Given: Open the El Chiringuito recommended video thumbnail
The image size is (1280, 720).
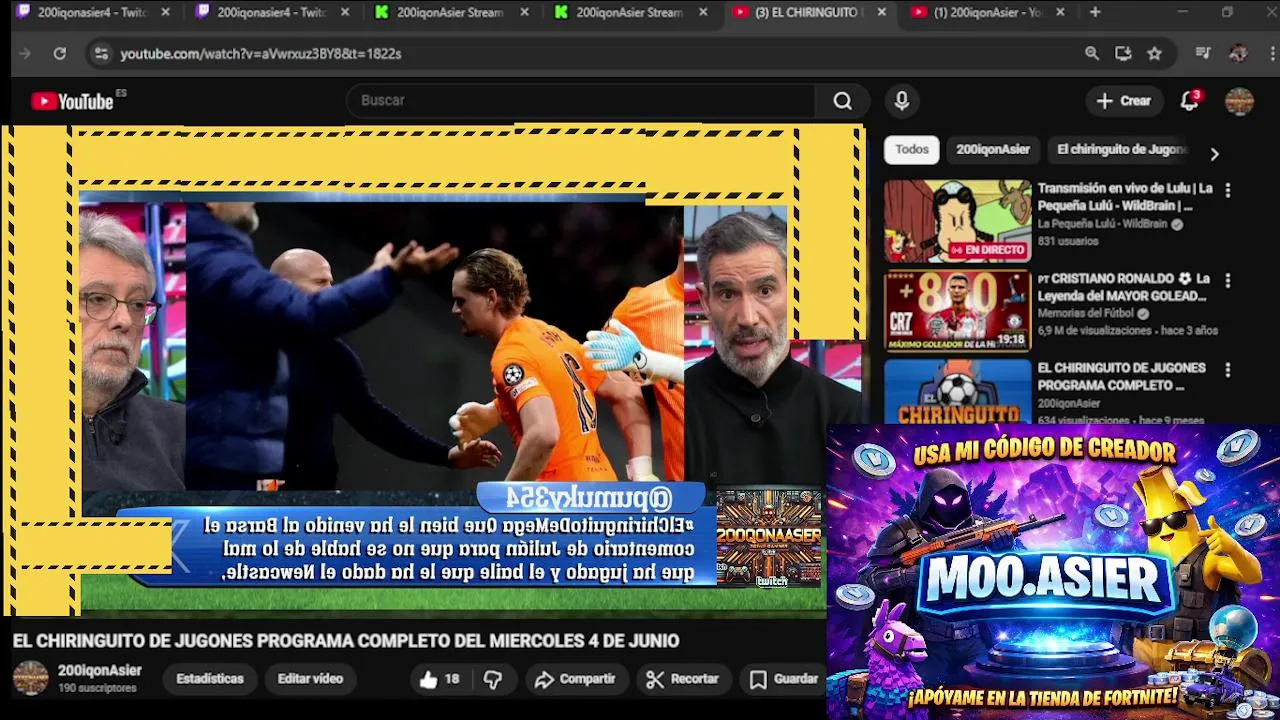Looking at the screenshot, I should pyautogui.click(x=957, y=391).
